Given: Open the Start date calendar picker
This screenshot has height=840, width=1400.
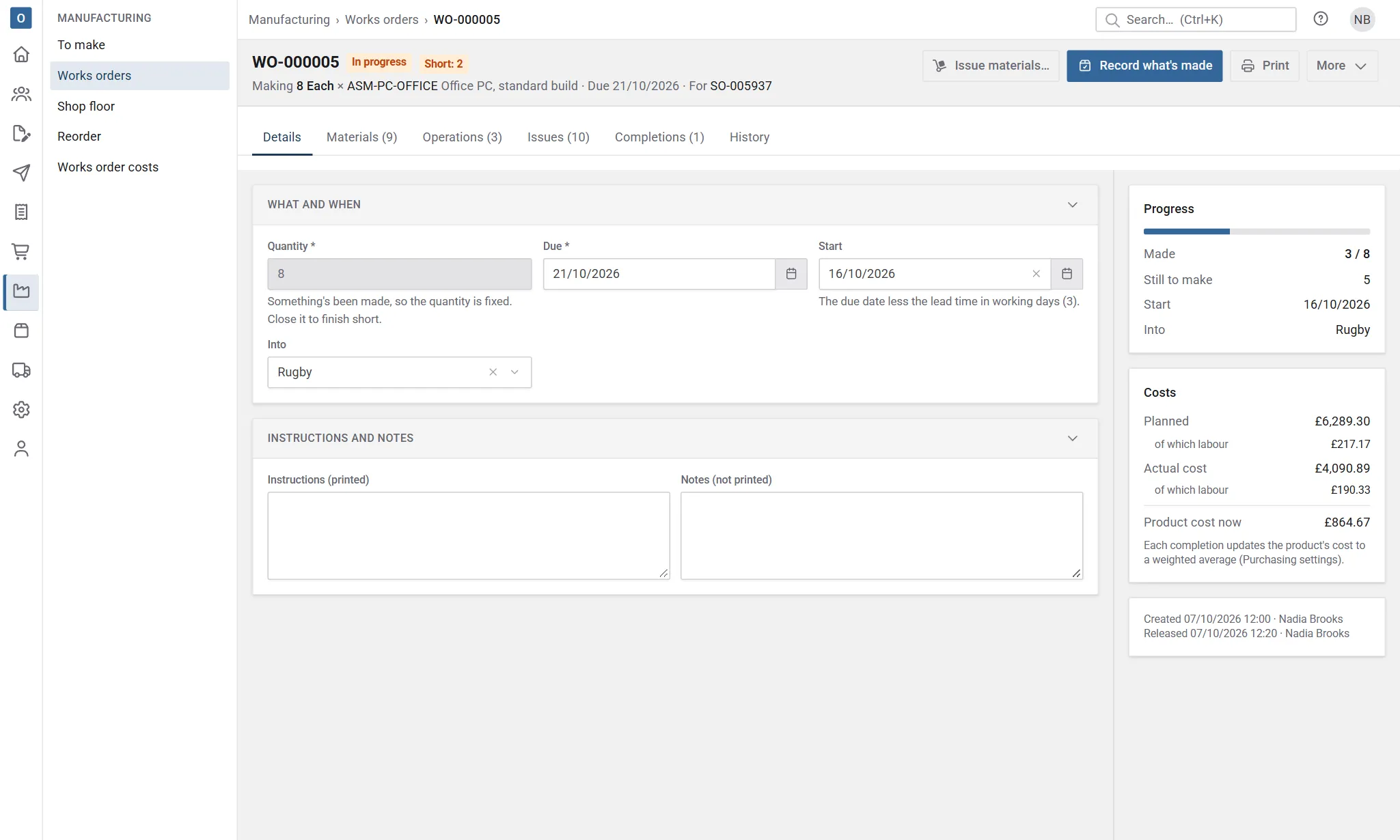Looking at the screenshot, I should 1067,274.
